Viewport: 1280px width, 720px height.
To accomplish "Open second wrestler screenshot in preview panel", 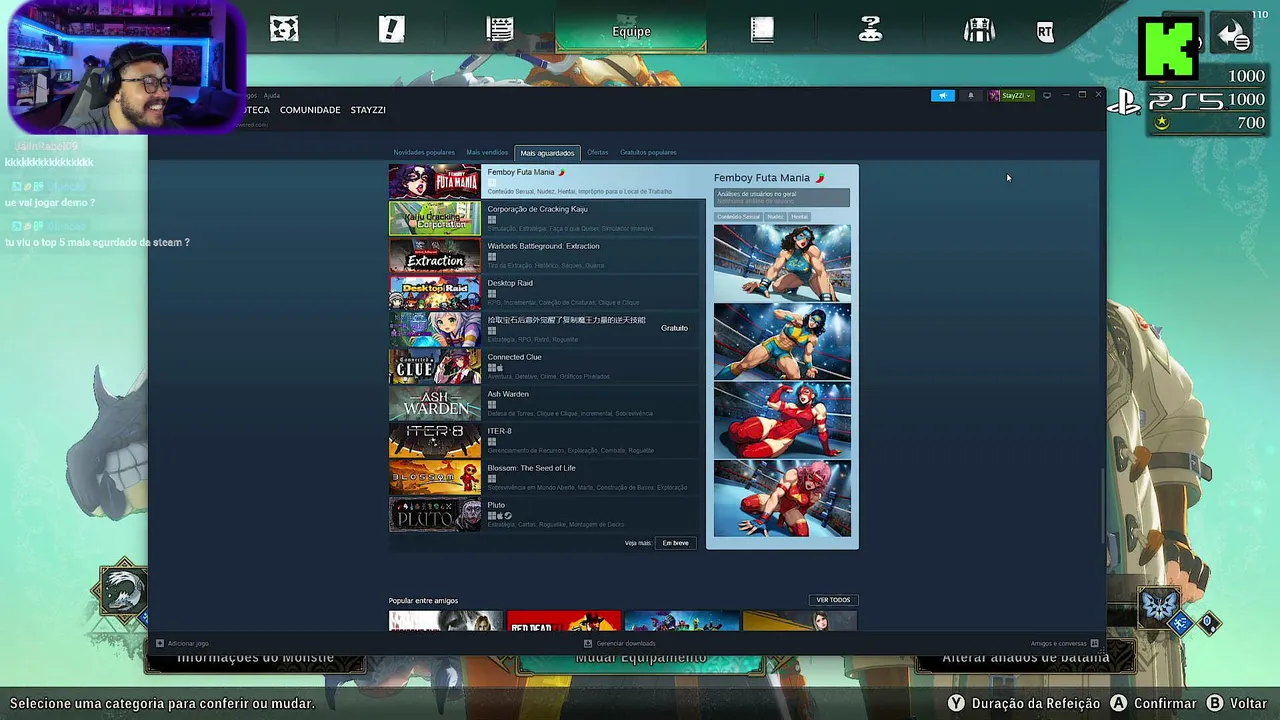I will click(782, 341).
